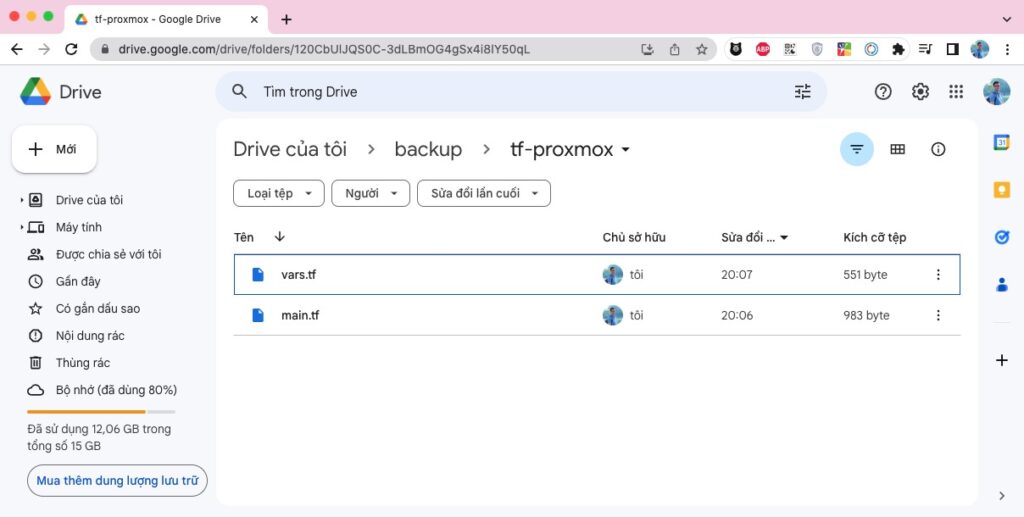Click Mua thêm dung lượng lưu trữ
1024x517 pixels.
(x=117, y=481)
